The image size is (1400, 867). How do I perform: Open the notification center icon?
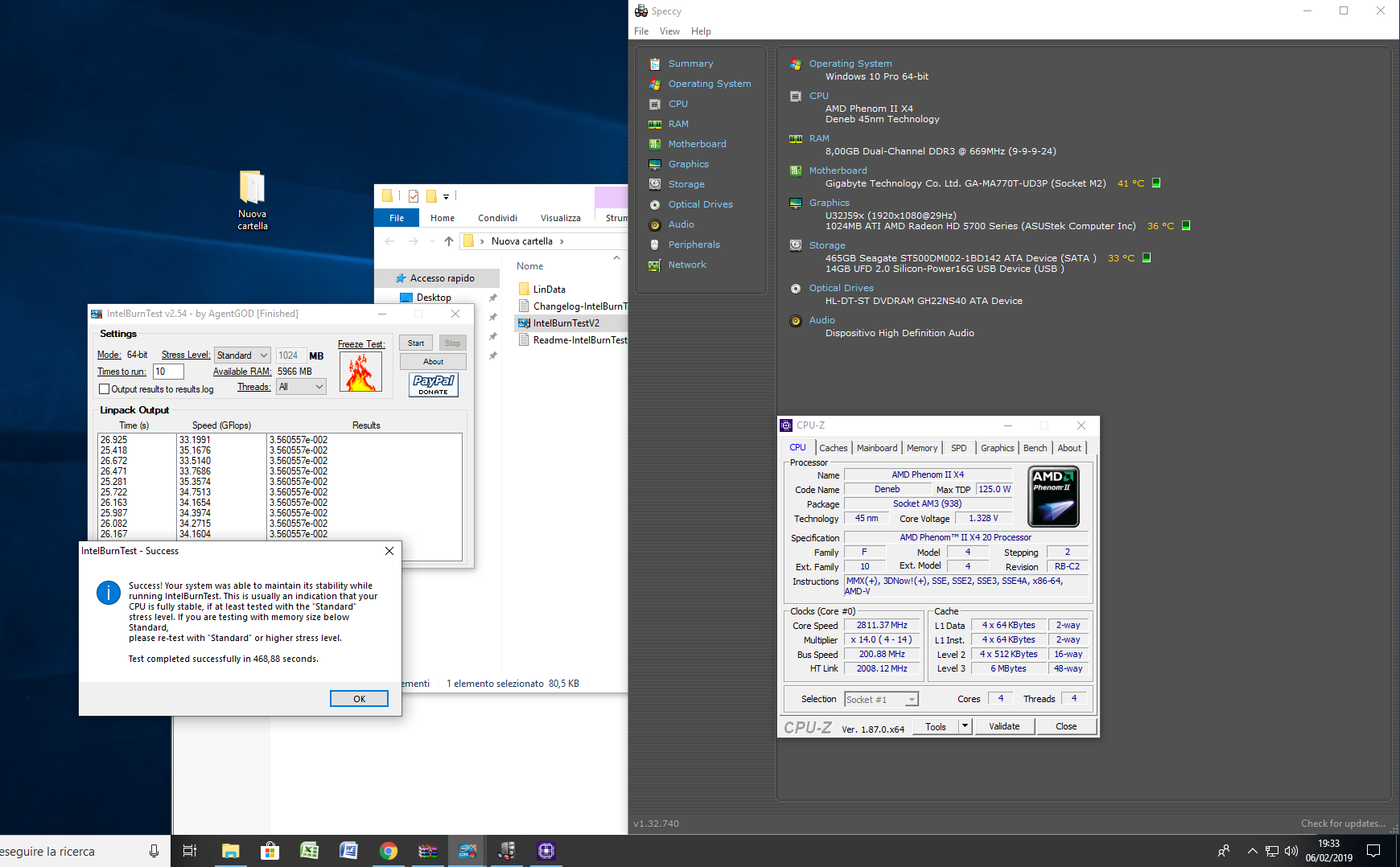tap(1373, 851)
